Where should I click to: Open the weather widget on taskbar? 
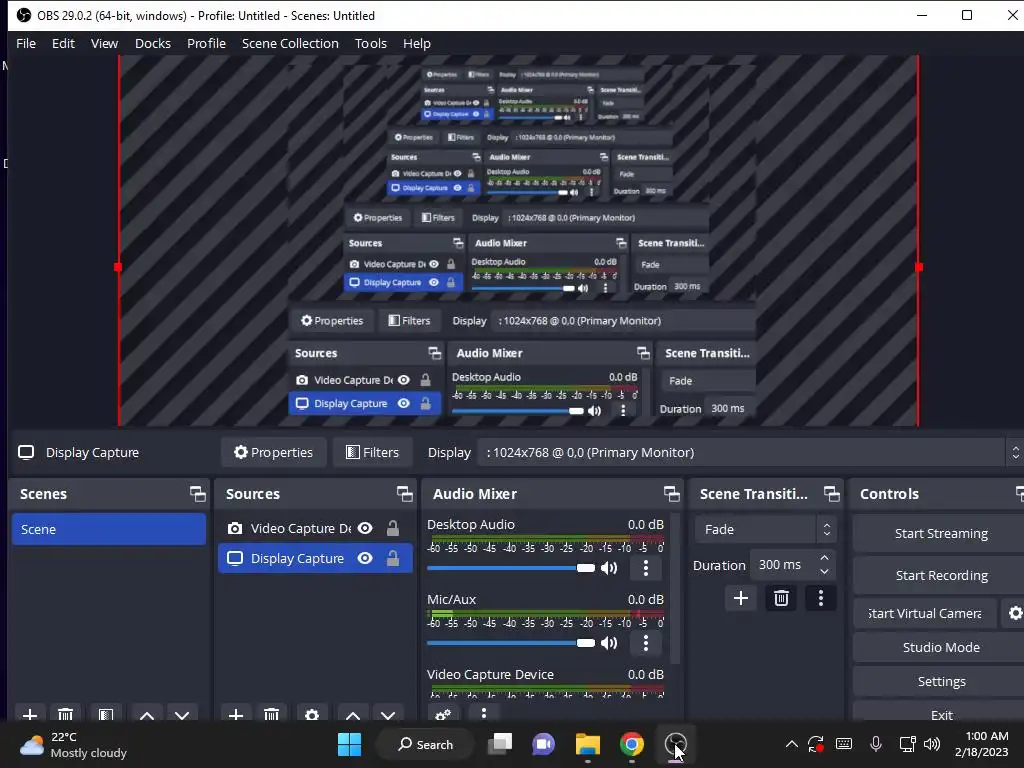(x=73, y=744)
